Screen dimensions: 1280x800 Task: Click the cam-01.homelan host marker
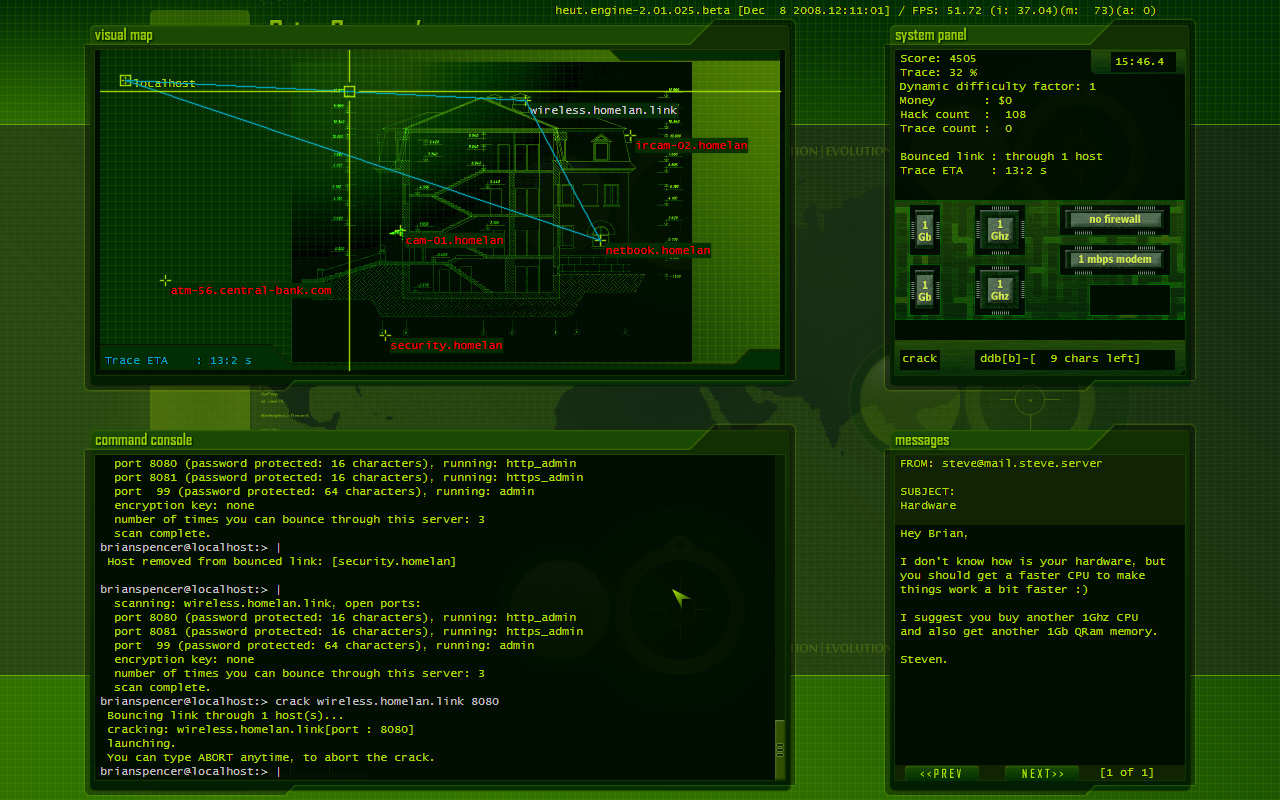point(400,232)
